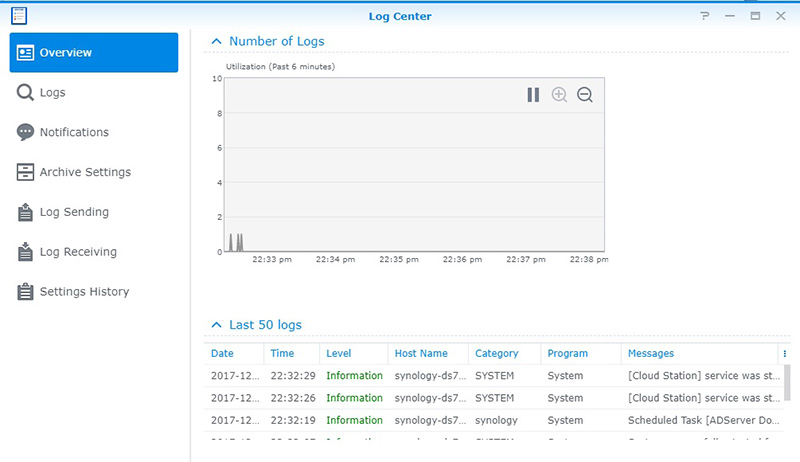Viewport: 800px width, 462px height.
Task: Switch to the Archive Settings page
Action: click(x=85, y=172)
